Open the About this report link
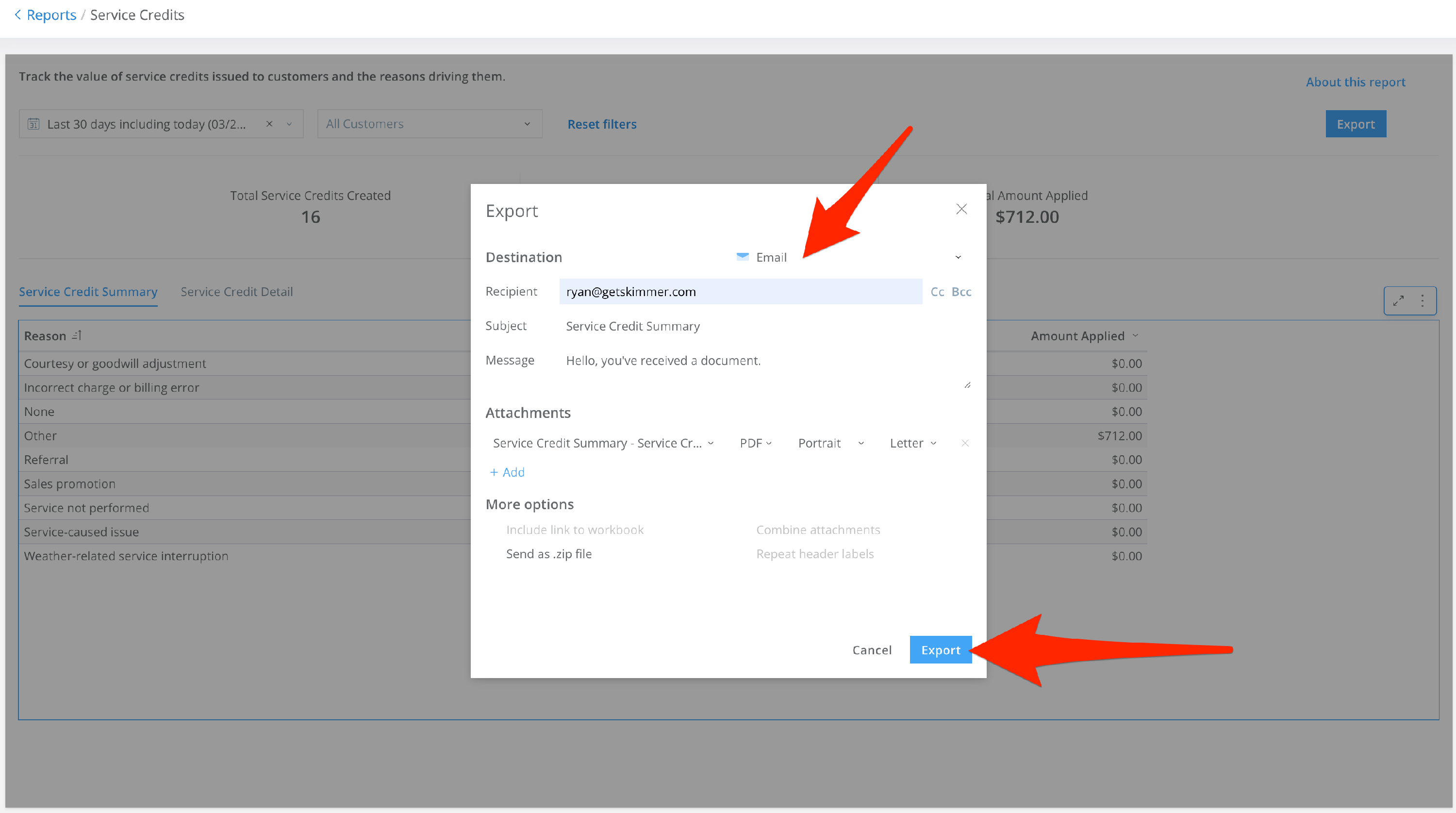The image size is (1456, 813). 1356,82
